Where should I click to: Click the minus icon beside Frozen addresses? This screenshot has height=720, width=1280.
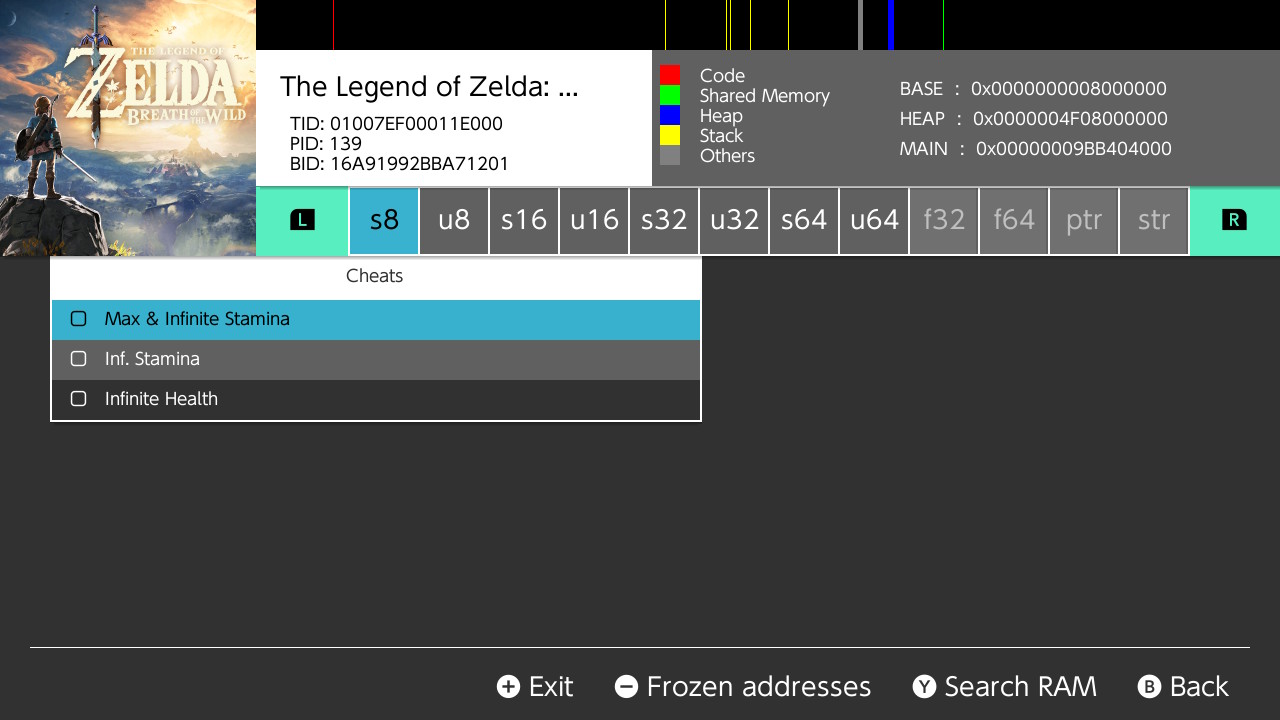tap(626, 686)
